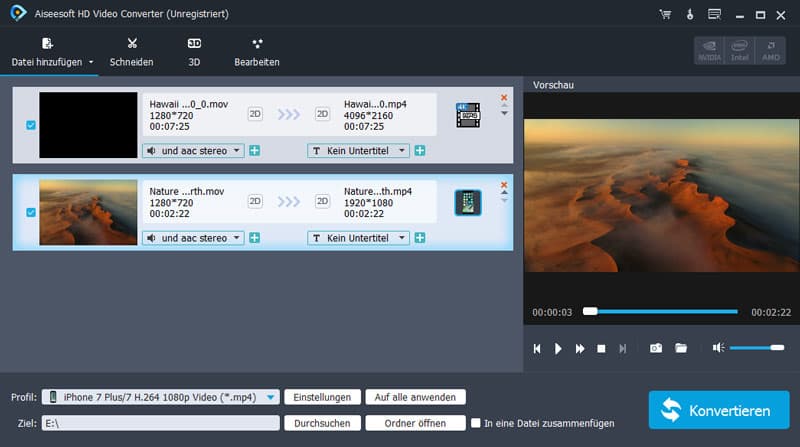Take a snapshot with camera icon
800x447 pixels.
[x=656, y=348]
